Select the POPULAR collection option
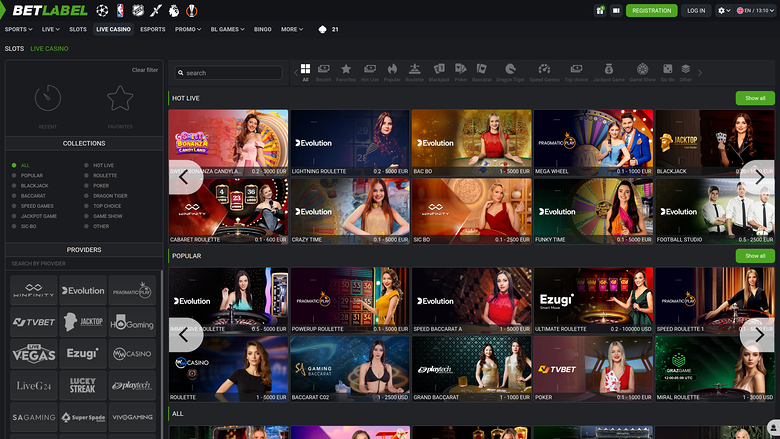780x439 pixels. pyautogui.click(x=27, y=176)
